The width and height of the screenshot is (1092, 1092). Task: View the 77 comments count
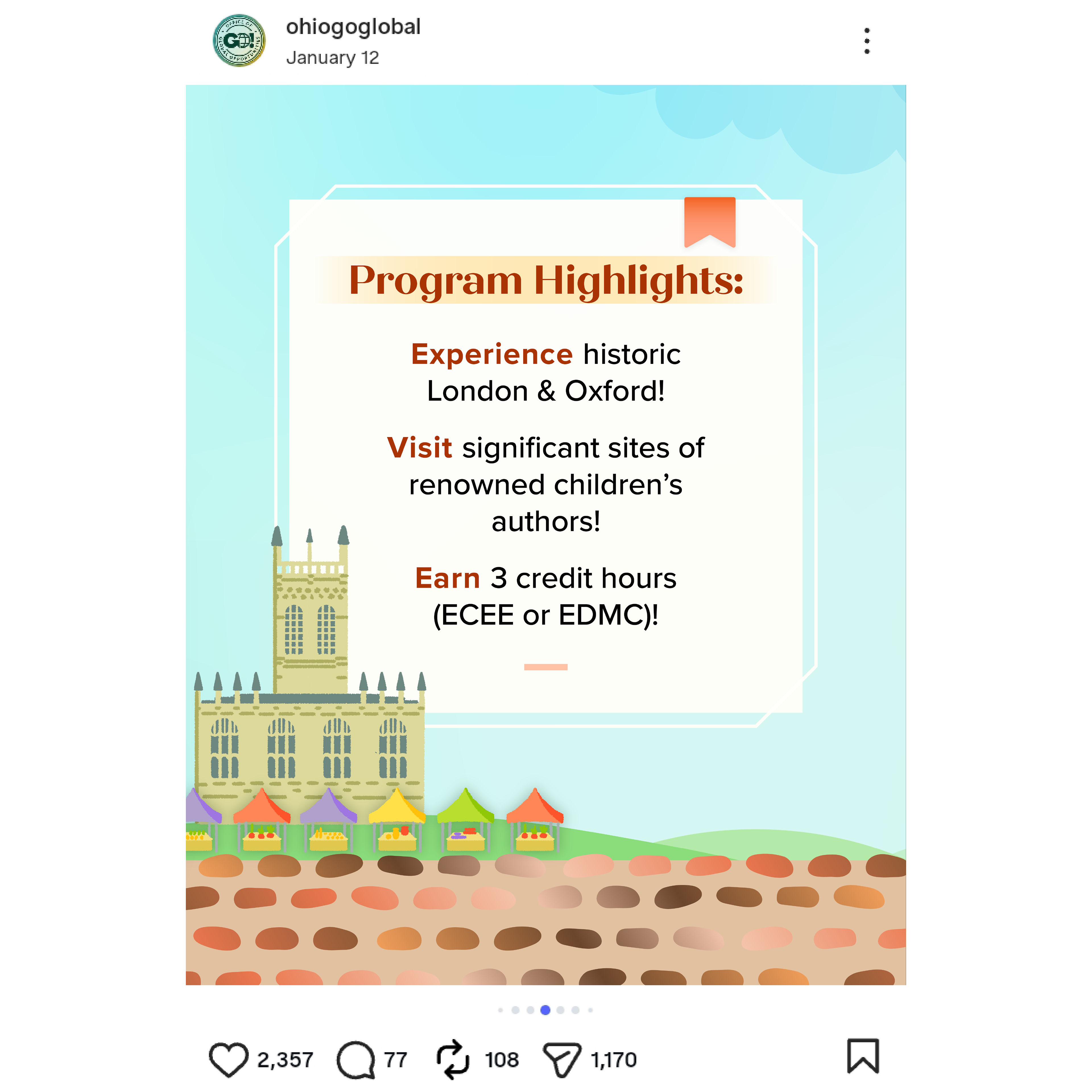click(396, 1060)
